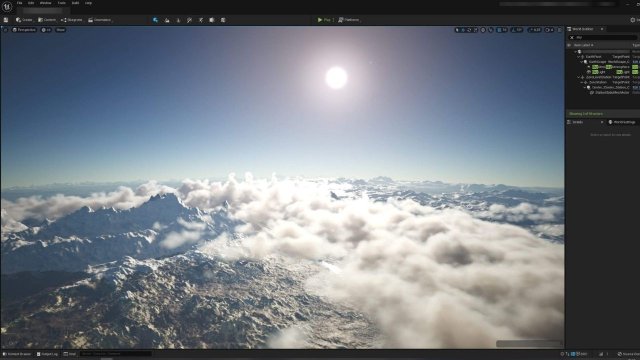Switch to the World Settings tab
640x360 pixels.
click(622, 122)
